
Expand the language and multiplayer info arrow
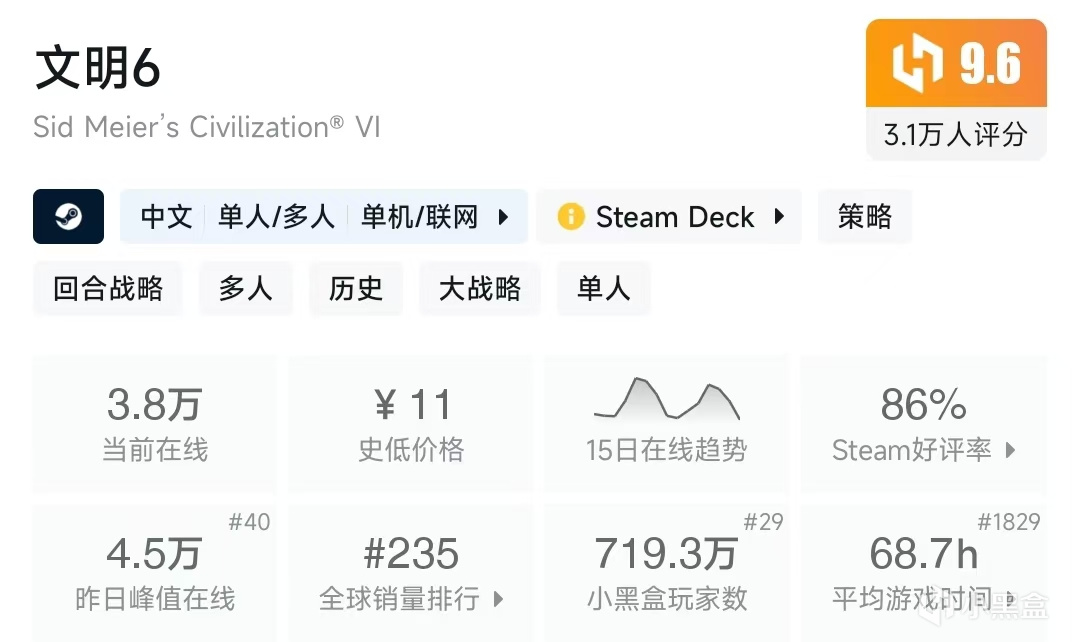(504, 217)
